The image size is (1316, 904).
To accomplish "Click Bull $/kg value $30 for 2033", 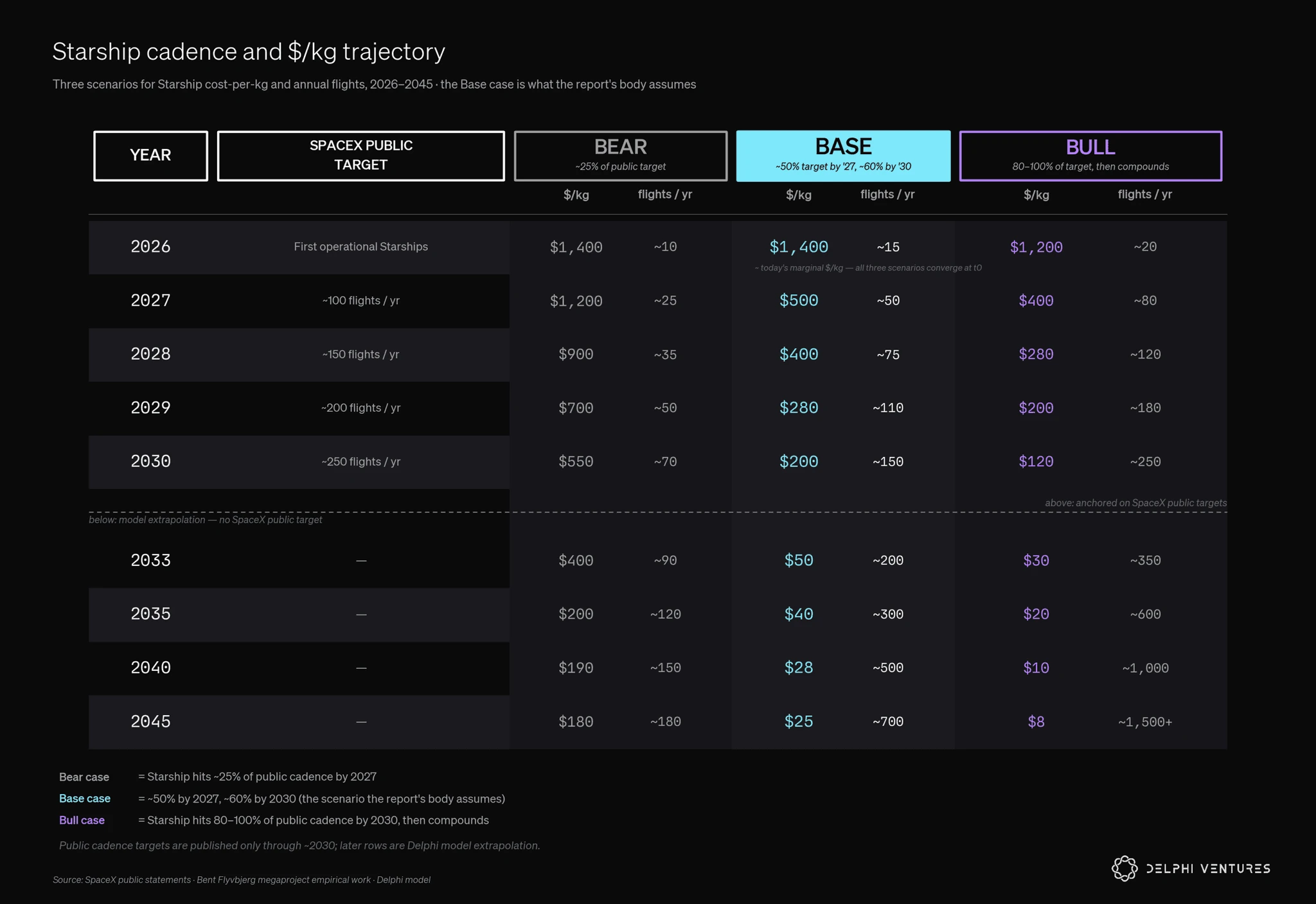I will (1036, 560).
